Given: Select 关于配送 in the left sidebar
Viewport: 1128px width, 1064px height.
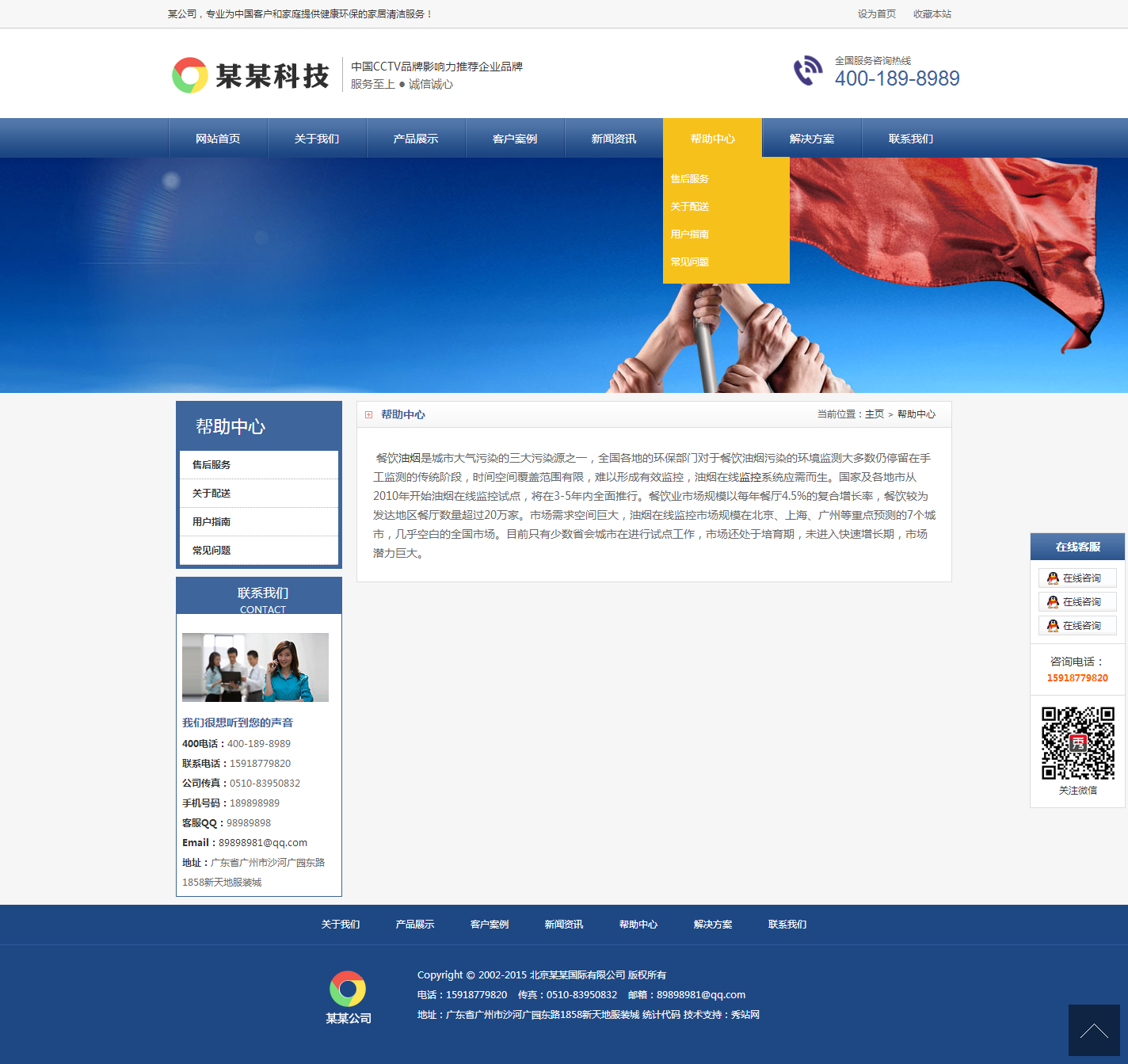Looking at the screenshot, I should click(x=211, y=494).
